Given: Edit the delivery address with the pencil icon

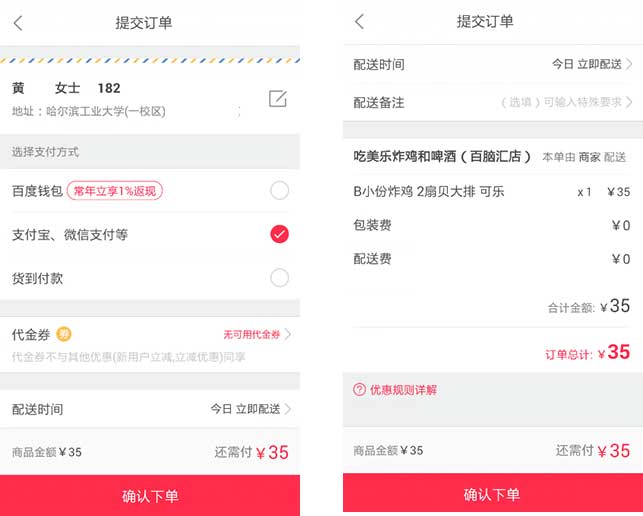Looking at the screenshot, I should point(278,98).
